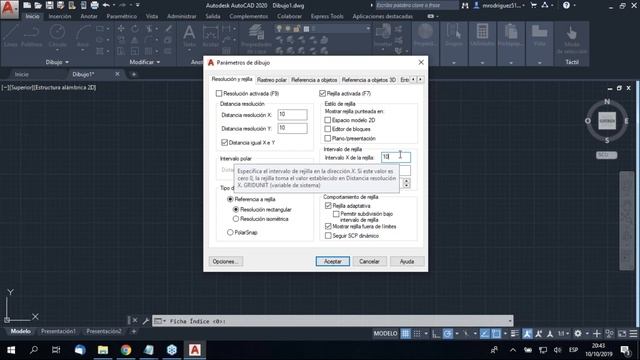
Task: Toggle polar tracking icon in status bar
Action: (x=448, y=333)
